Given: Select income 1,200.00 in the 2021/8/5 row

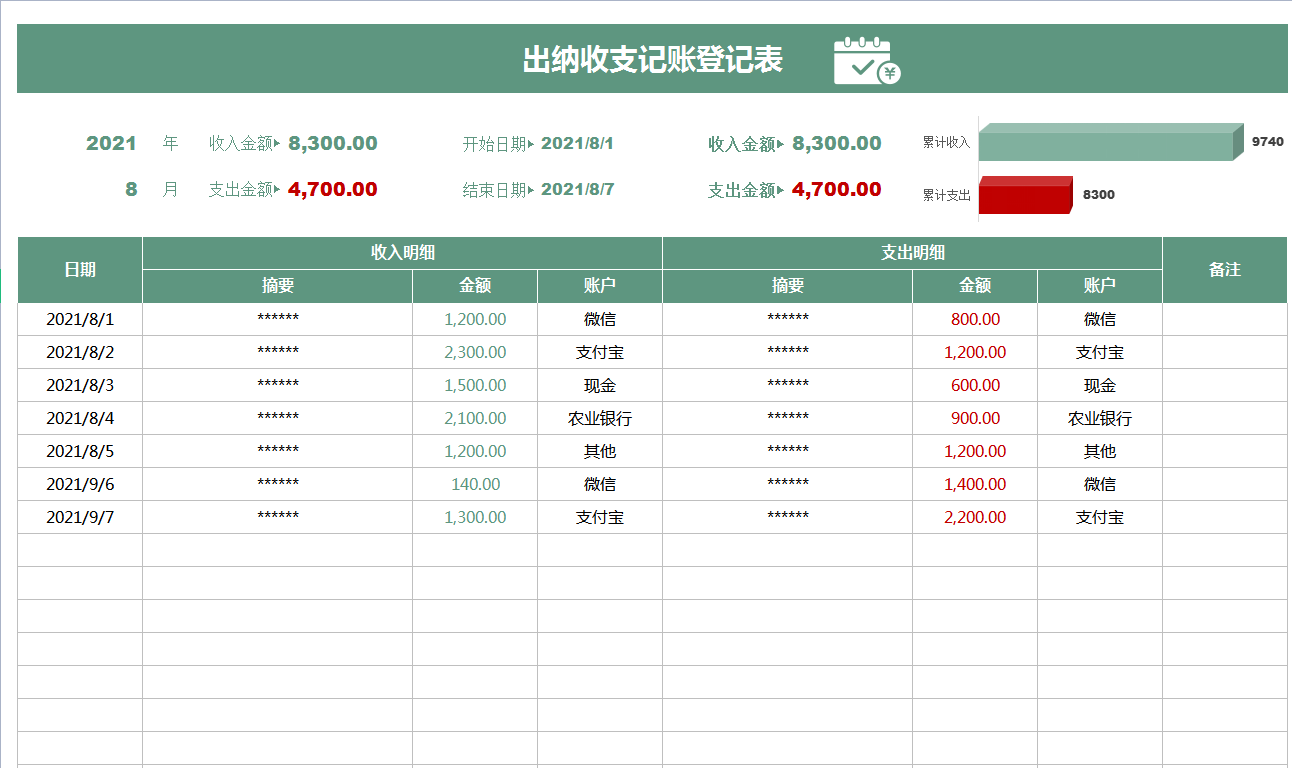Looking at the screenshot, I should point(475,451).
